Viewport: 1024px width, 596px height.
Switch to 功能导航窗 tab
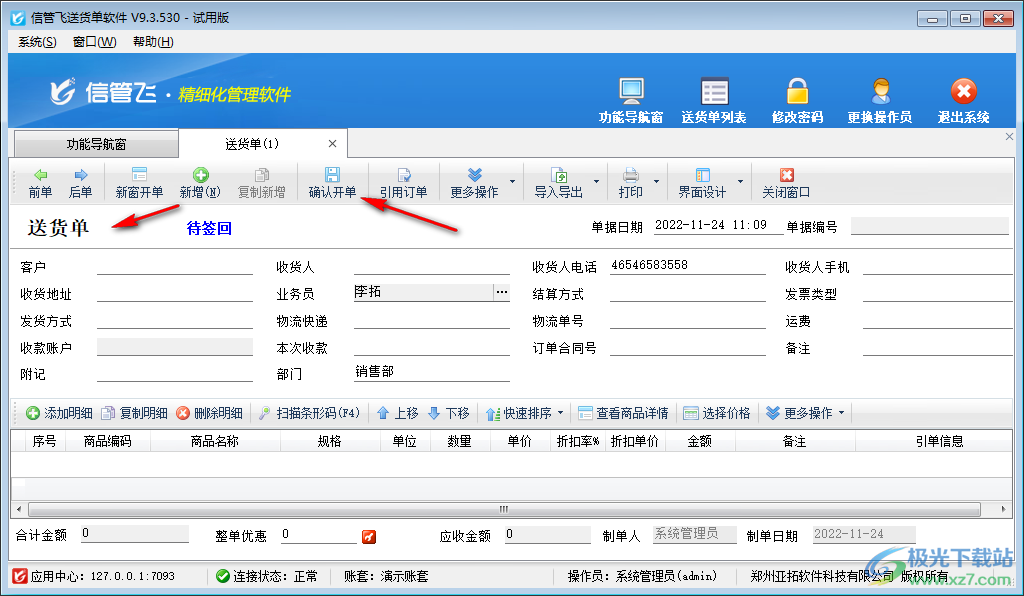click(x=96, y=144)
